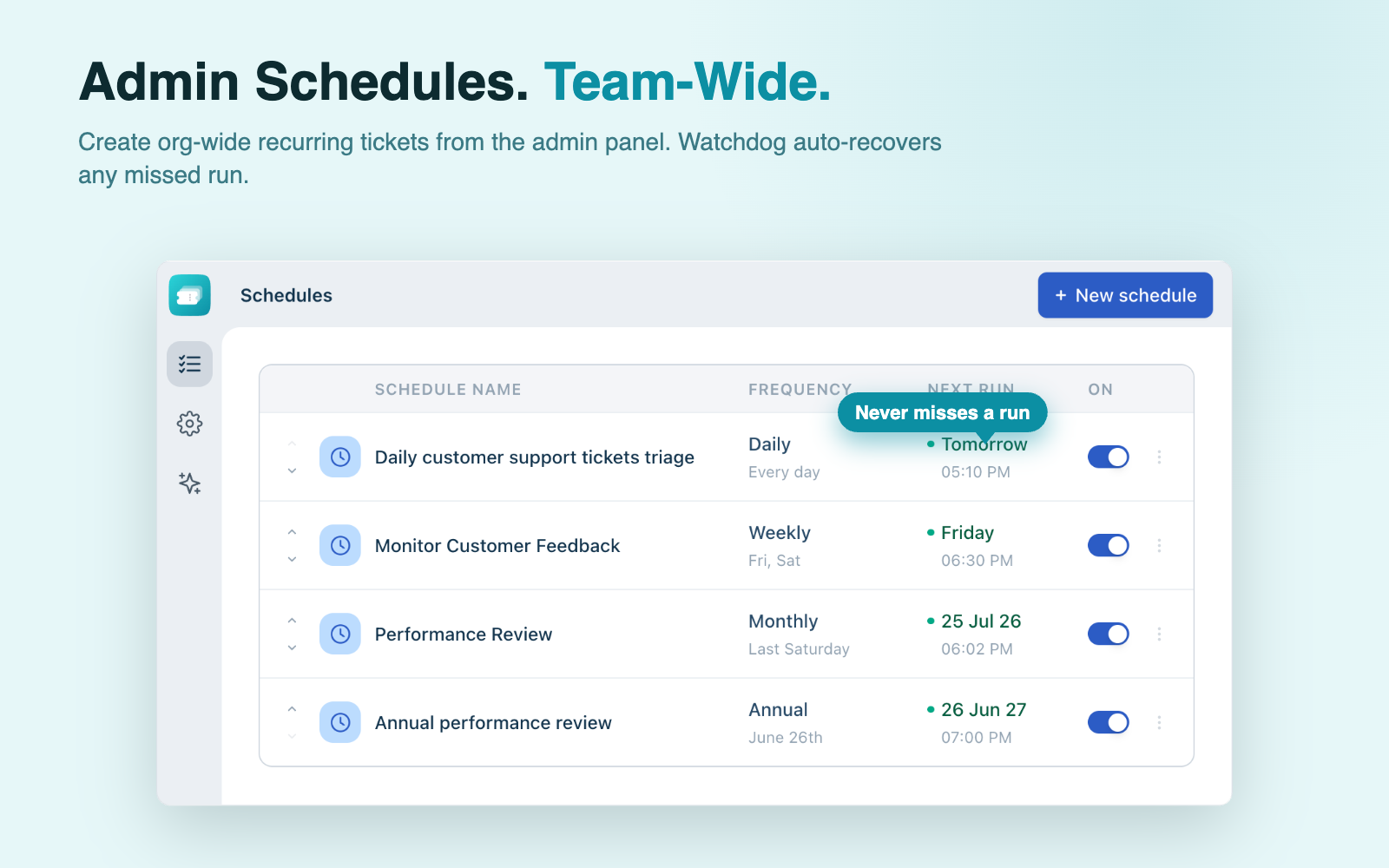Move Annual performance review up with chevron
The image size is (1389, 868).
pos(293,709)
